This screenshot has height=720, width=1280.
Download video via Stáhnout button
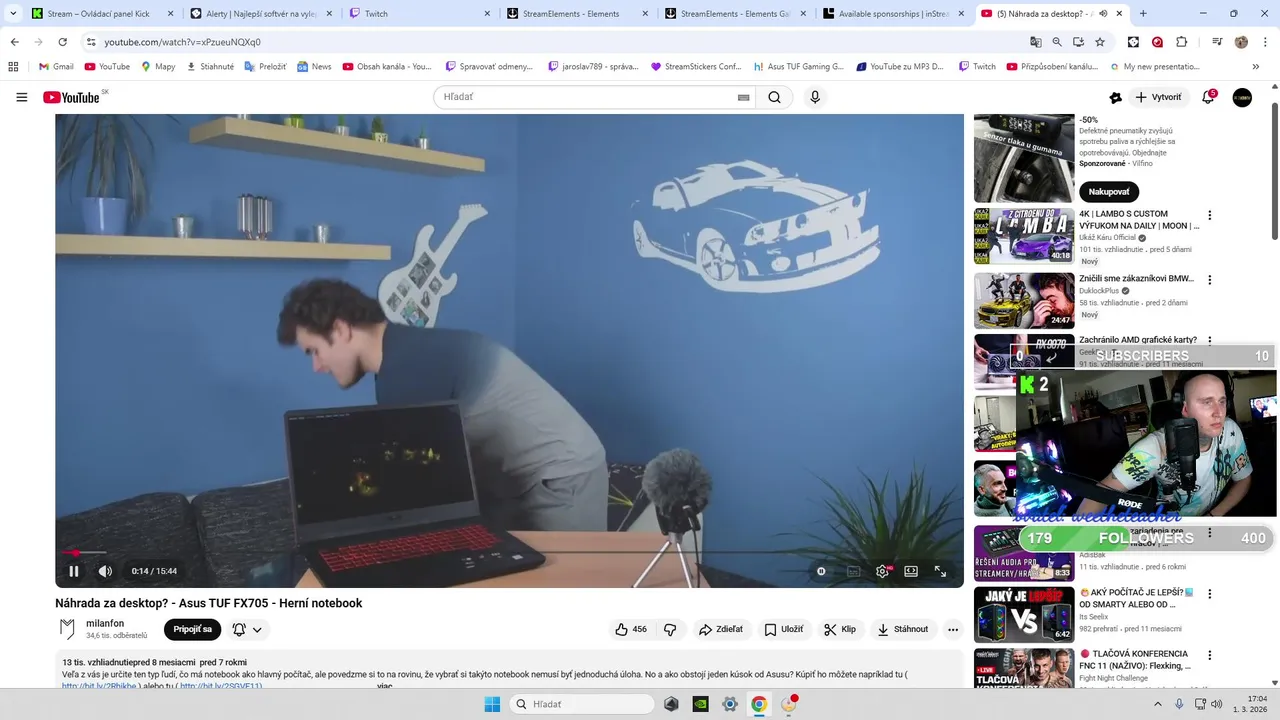coord(903,629)
